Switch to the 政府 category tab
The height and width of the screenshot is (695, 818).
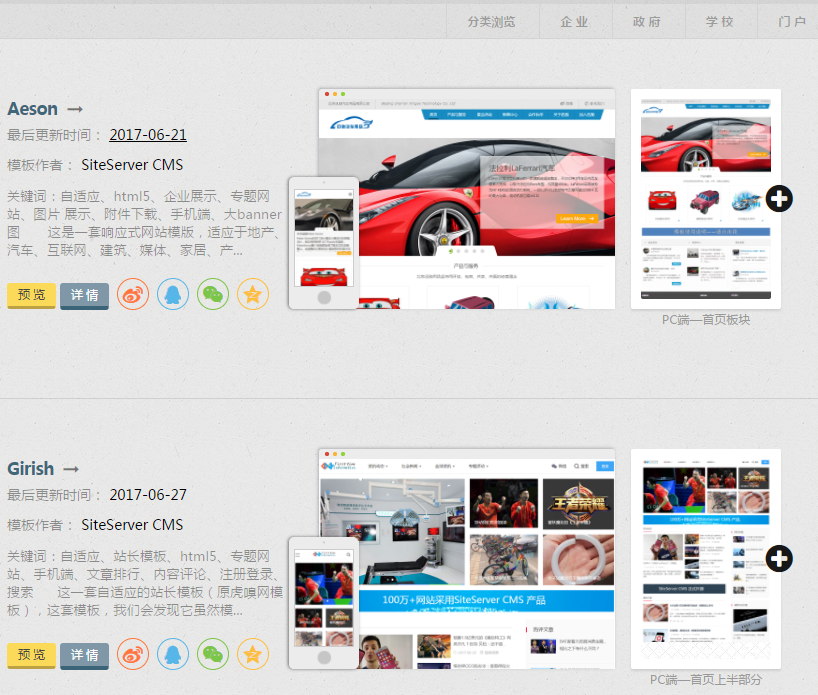(647, 21)
